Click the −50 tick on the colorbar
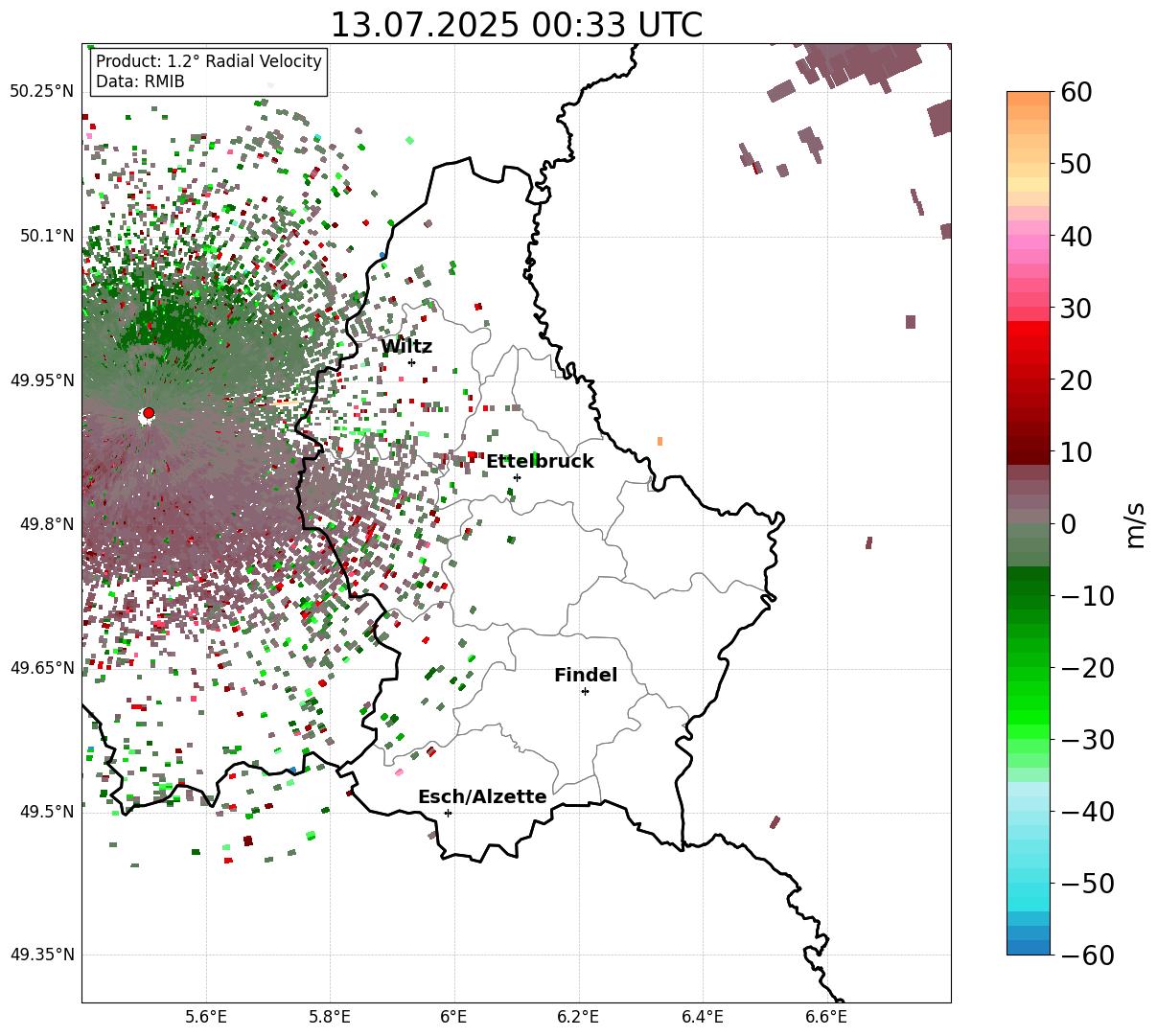Screen dimensions: 1157x1036 1087,883
